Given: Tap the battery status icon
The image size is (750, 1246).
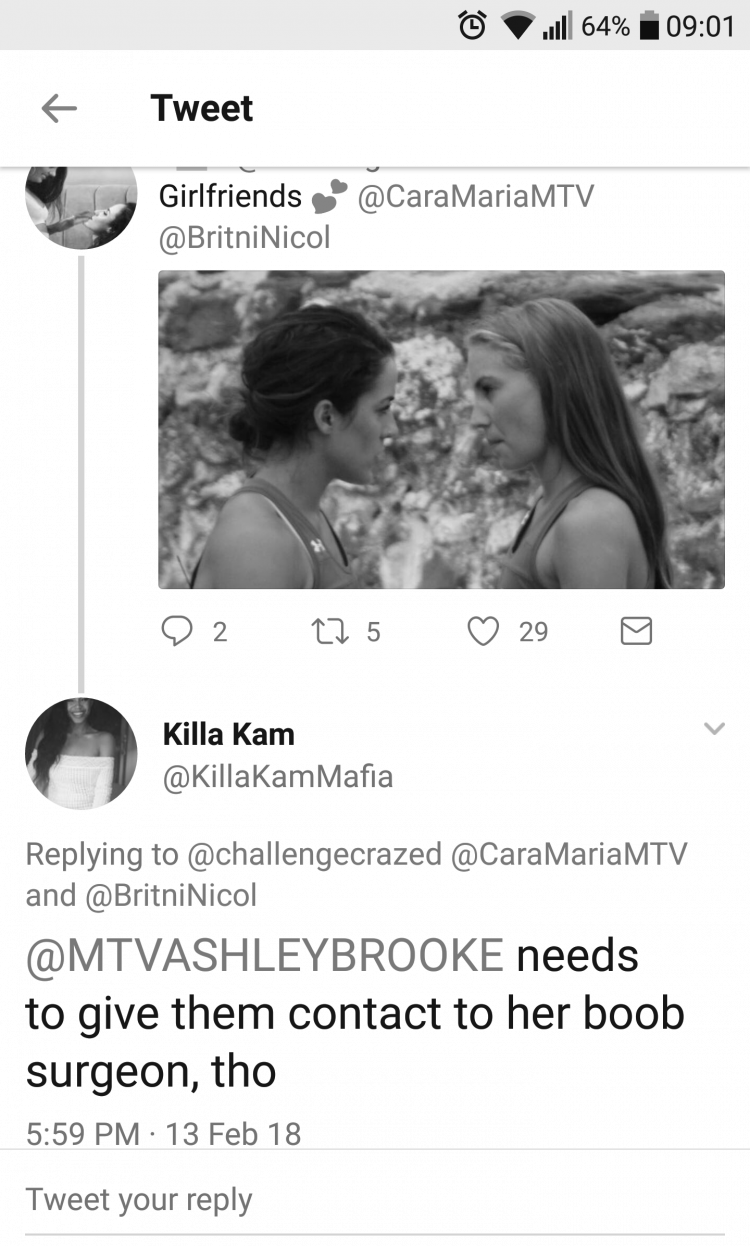Looking at the screenshot, I should (x=649, y=26).
